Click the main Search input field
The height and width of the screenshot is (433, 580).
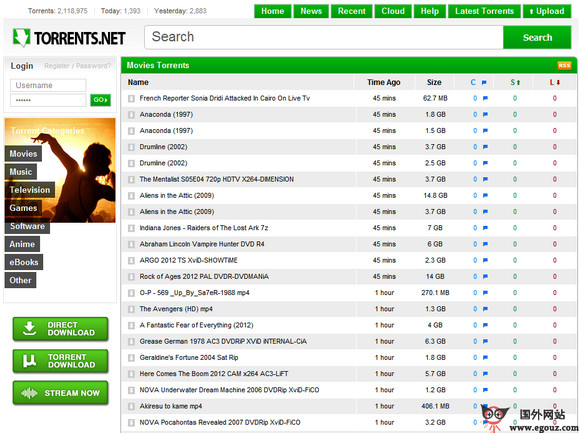click(x=324, y=37)
